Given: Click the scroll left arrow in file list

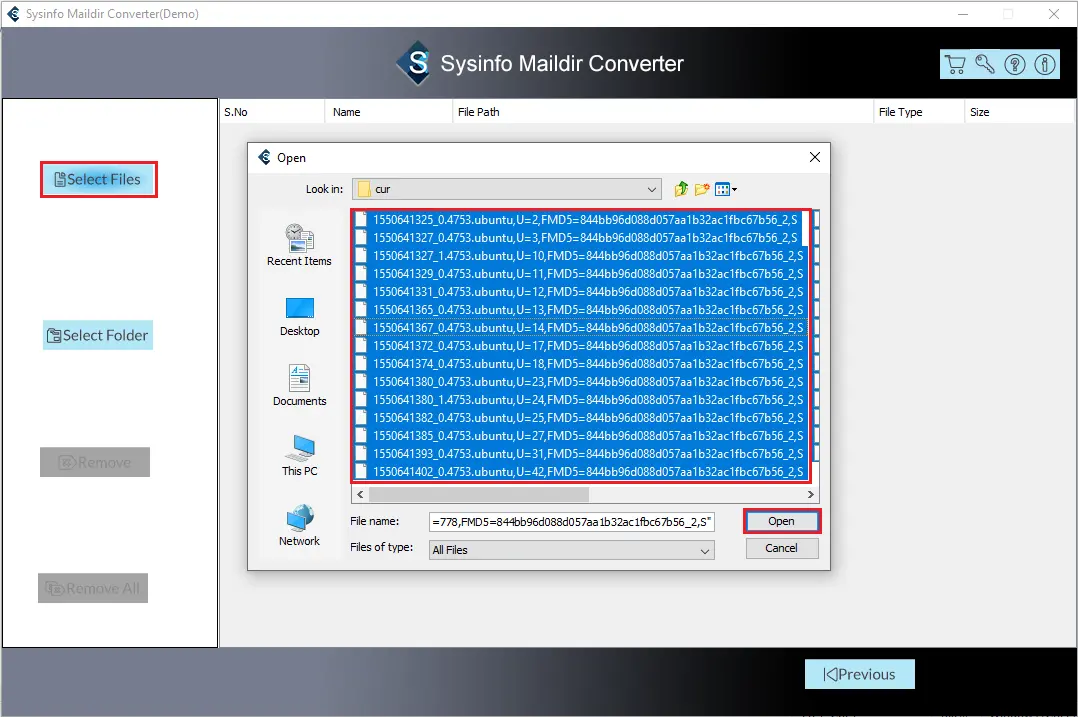Looking at the screenshot, I should coord(360,495).
